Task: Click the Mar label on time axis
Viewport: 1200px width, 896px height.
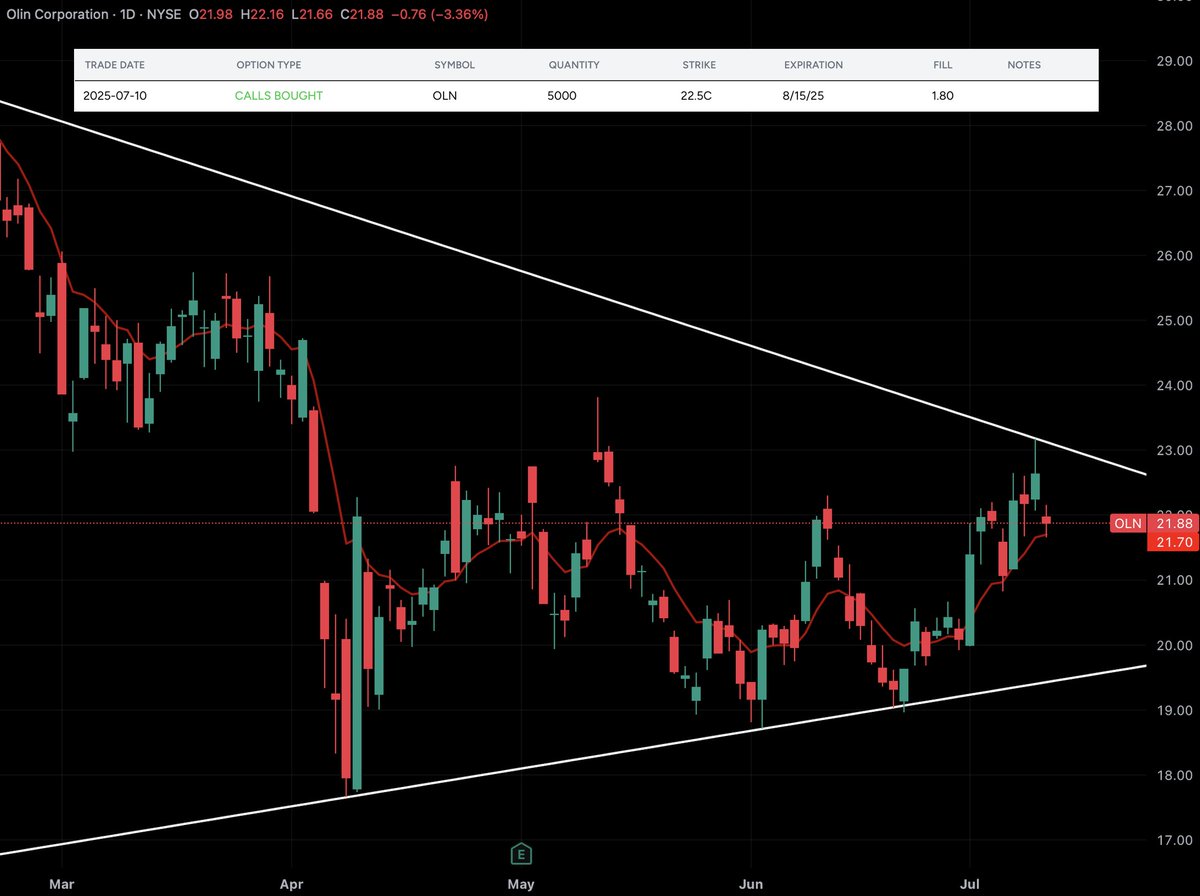Action: click(62, 884)
